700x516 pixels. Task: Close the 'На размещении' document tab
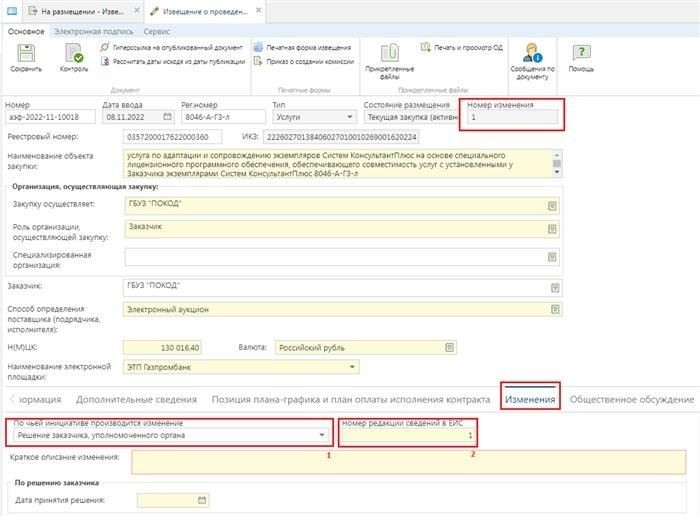137,10
